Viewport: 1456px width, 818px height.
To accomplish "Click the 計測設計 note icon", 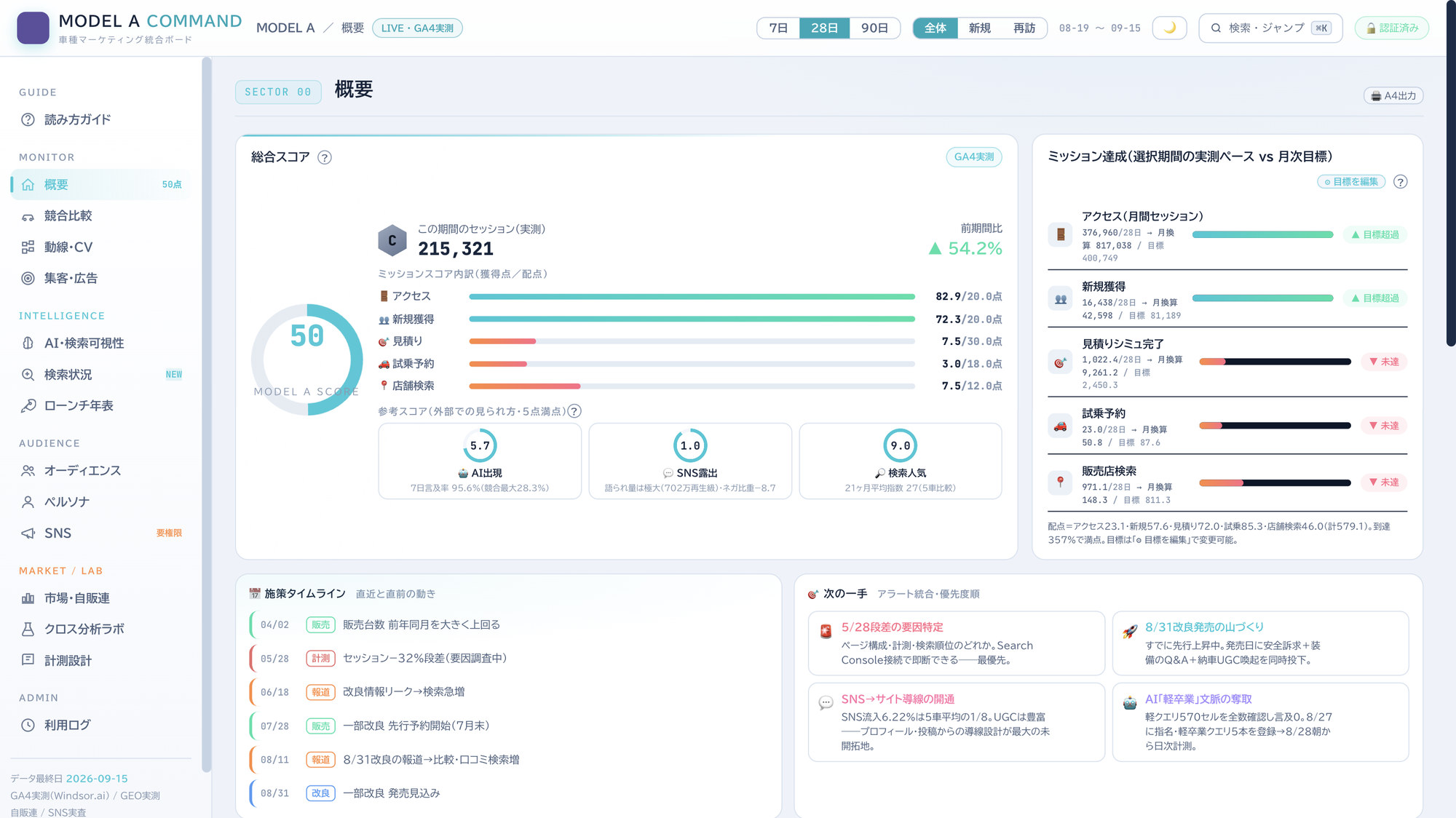I will click(28, 660).
